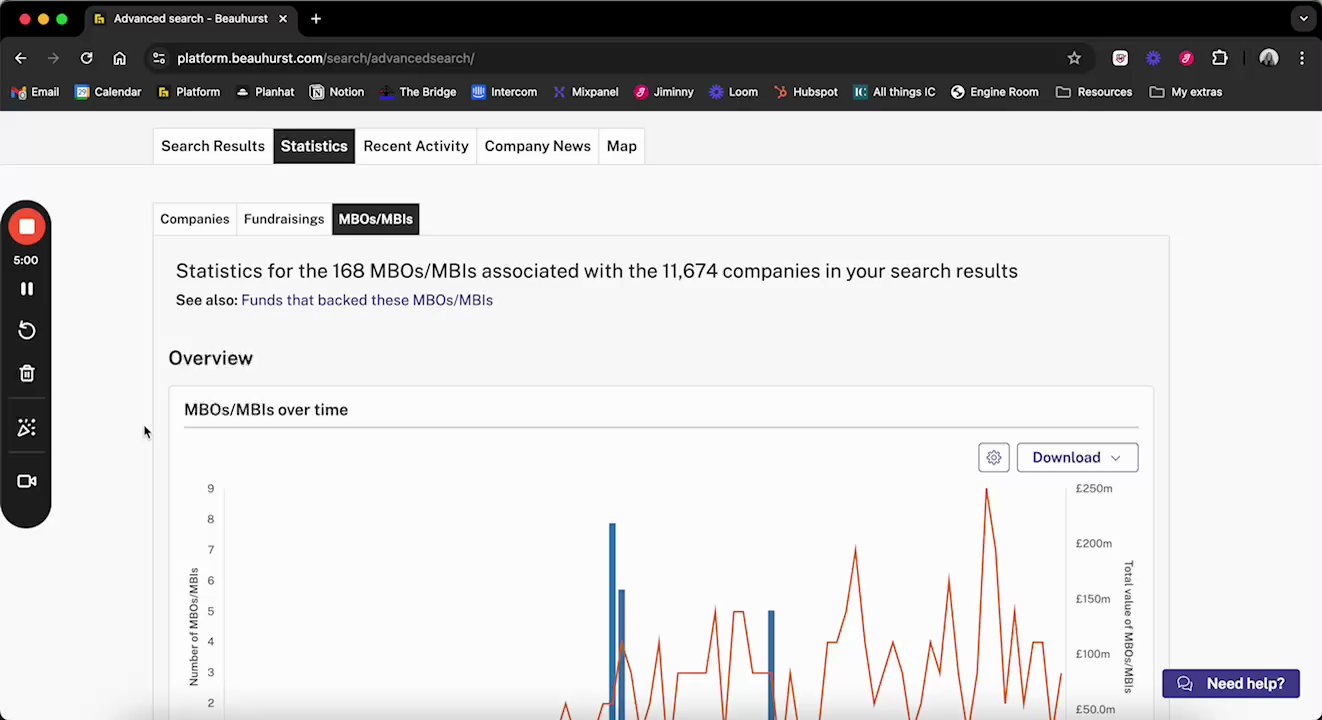This screenshot has height=720, width=1322.
Task: Open the Hubspot bookmark
Action: click(x=806, y=92)
